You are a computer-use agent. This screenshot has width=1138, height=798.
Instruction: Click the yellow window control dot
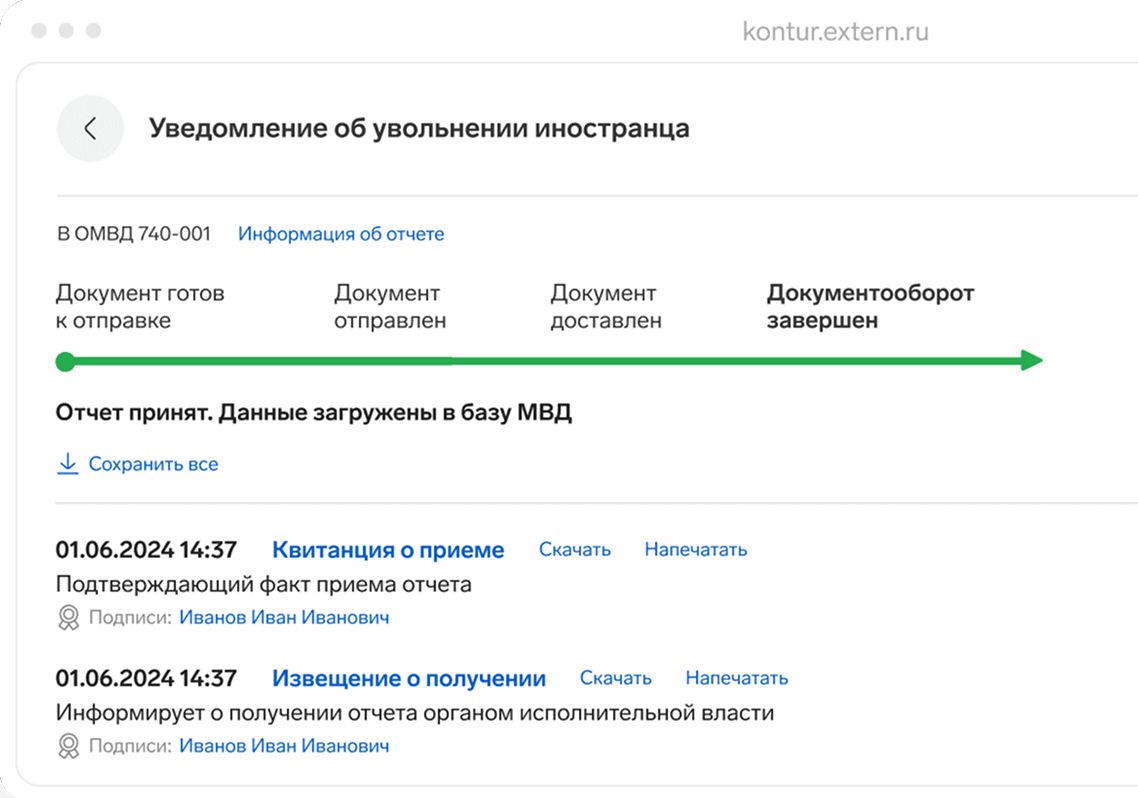click(67, 31)
